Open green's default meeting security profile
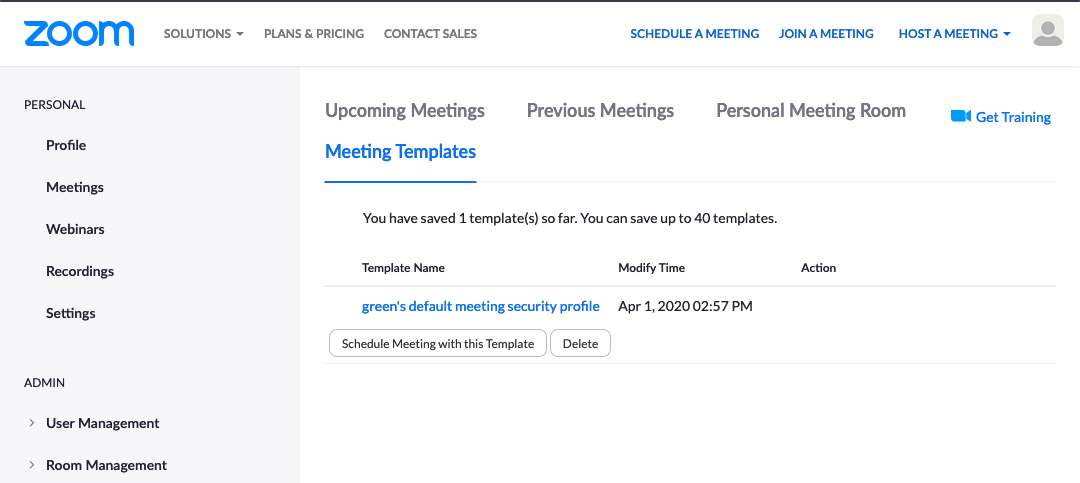This screenshot has width=1080, height=483. [x=480, y=306]
